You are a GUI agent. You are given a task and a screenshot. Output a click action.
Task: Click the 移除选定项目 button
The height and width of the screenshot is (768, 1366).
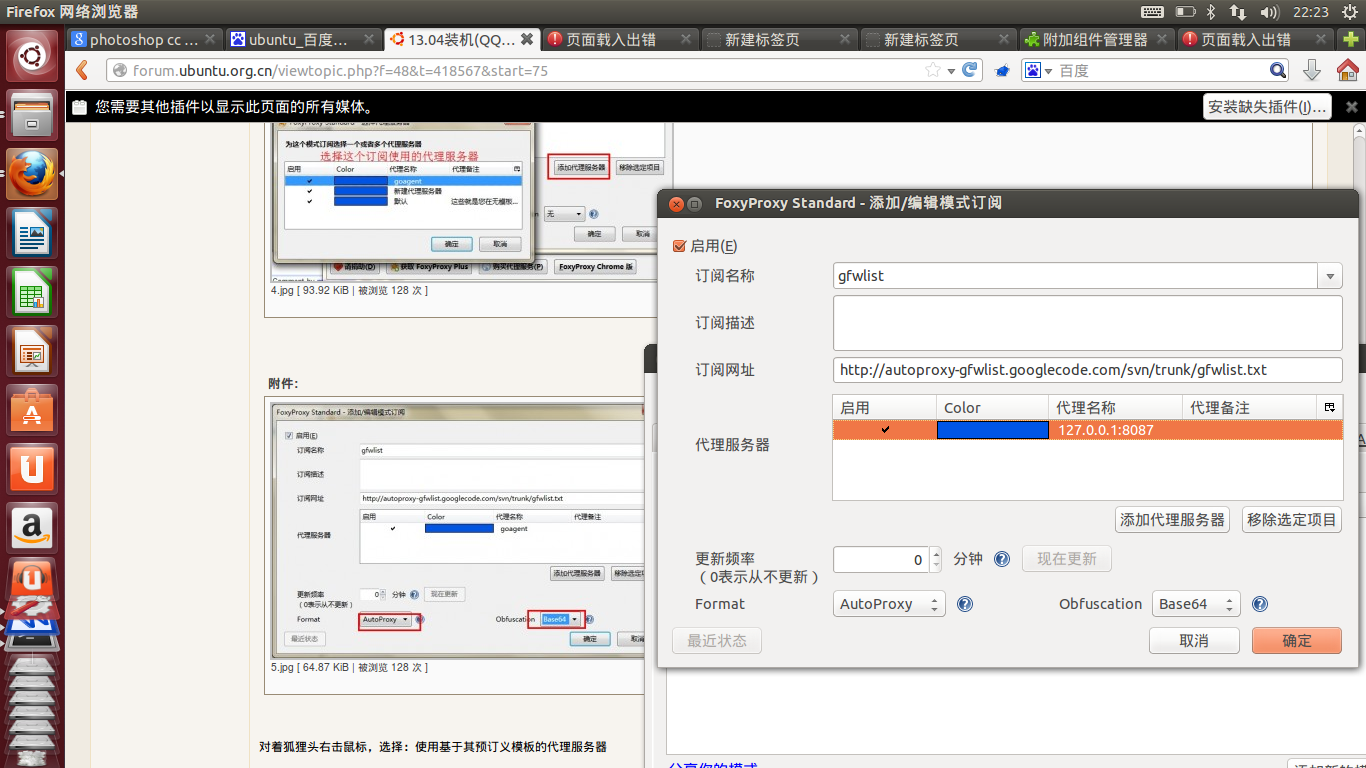pos(1292,520)
